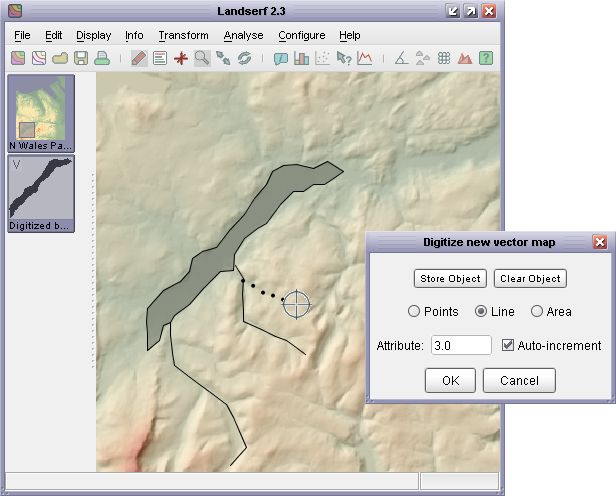The height and width of the screenshot is (496, 616).
Task: Select the N Wales raster thumbnail
Action: (x=40, y=112)
